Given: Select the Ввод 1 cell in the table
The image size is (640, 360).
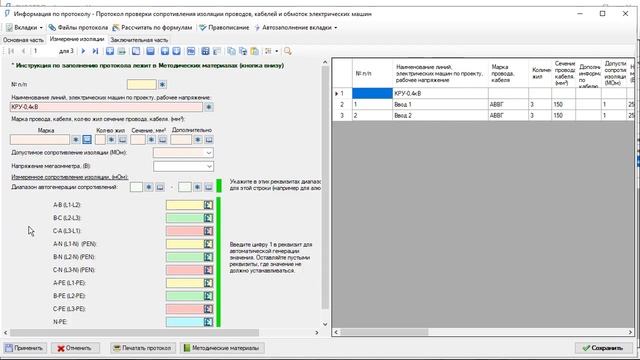Looking at the screenshot, I should [440, 104].
